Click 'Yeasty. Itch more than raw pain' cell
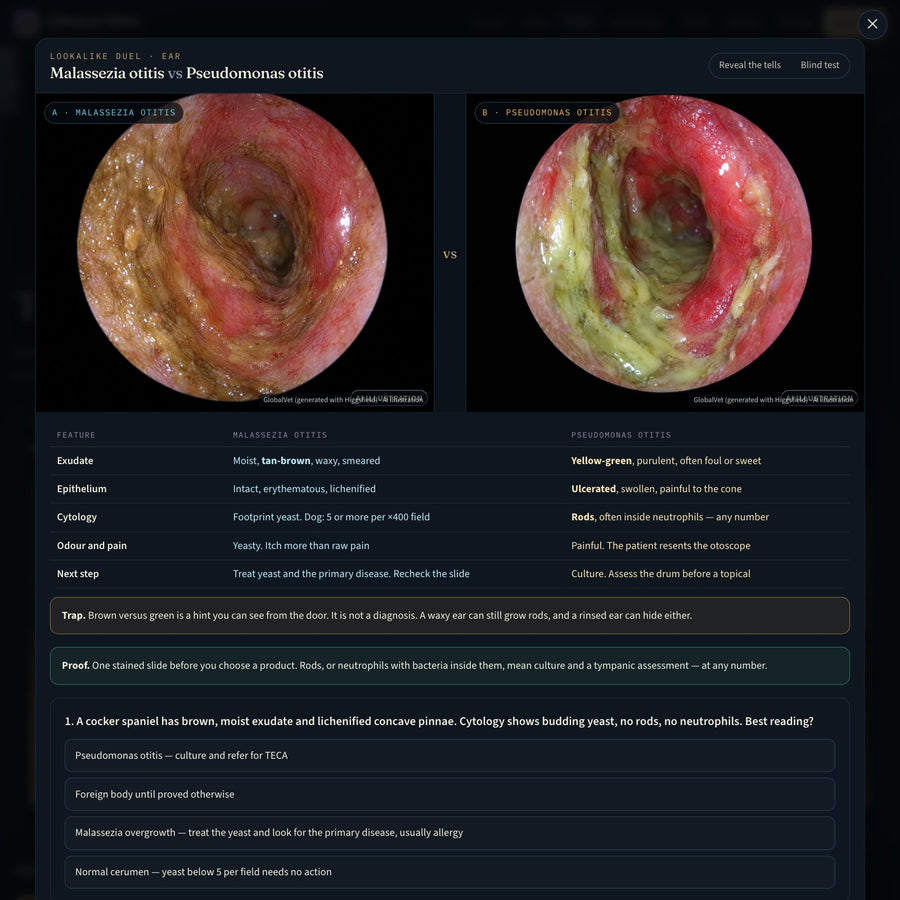This screenshot has width=900, height=900. [301, 546]
